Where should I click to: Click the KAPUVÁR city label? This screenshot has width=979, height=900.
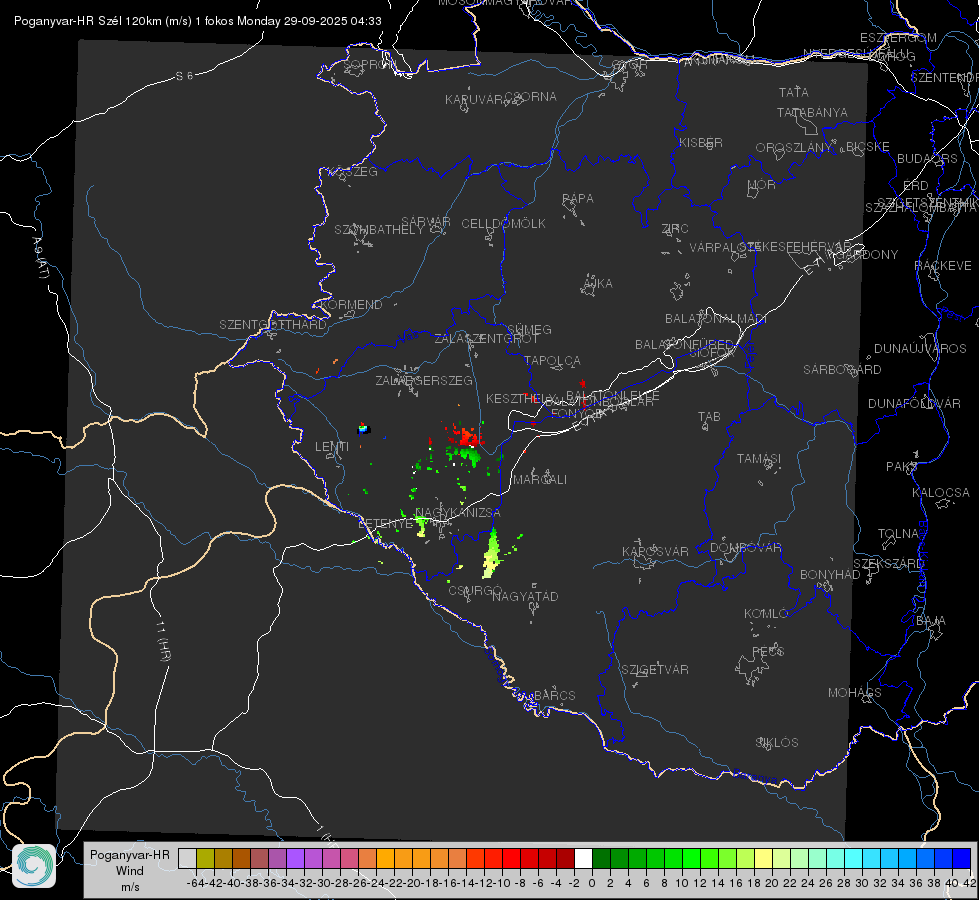point(475,100)
